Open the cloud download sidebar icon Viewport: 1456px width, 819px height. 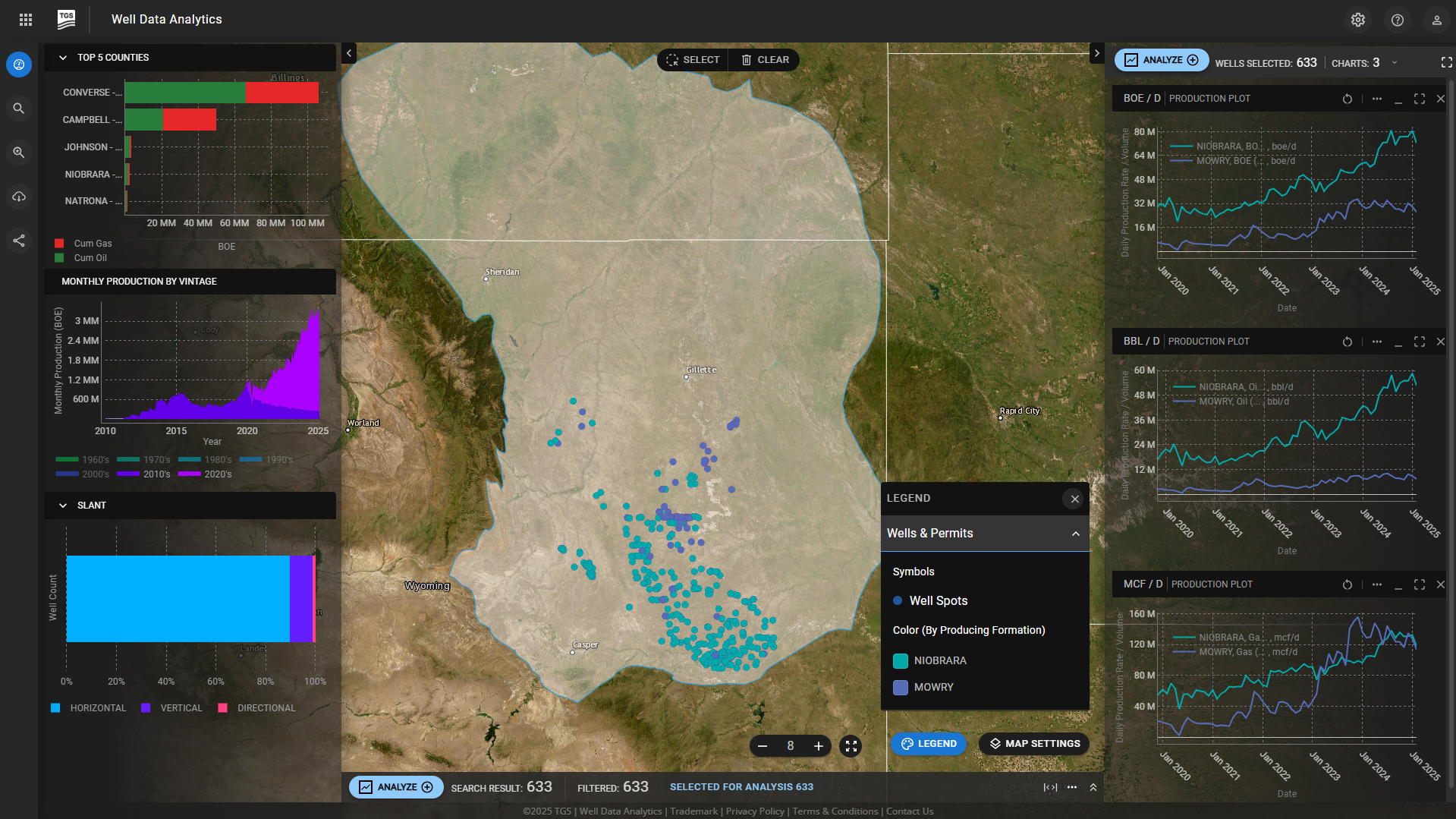(x=19, y=197)
